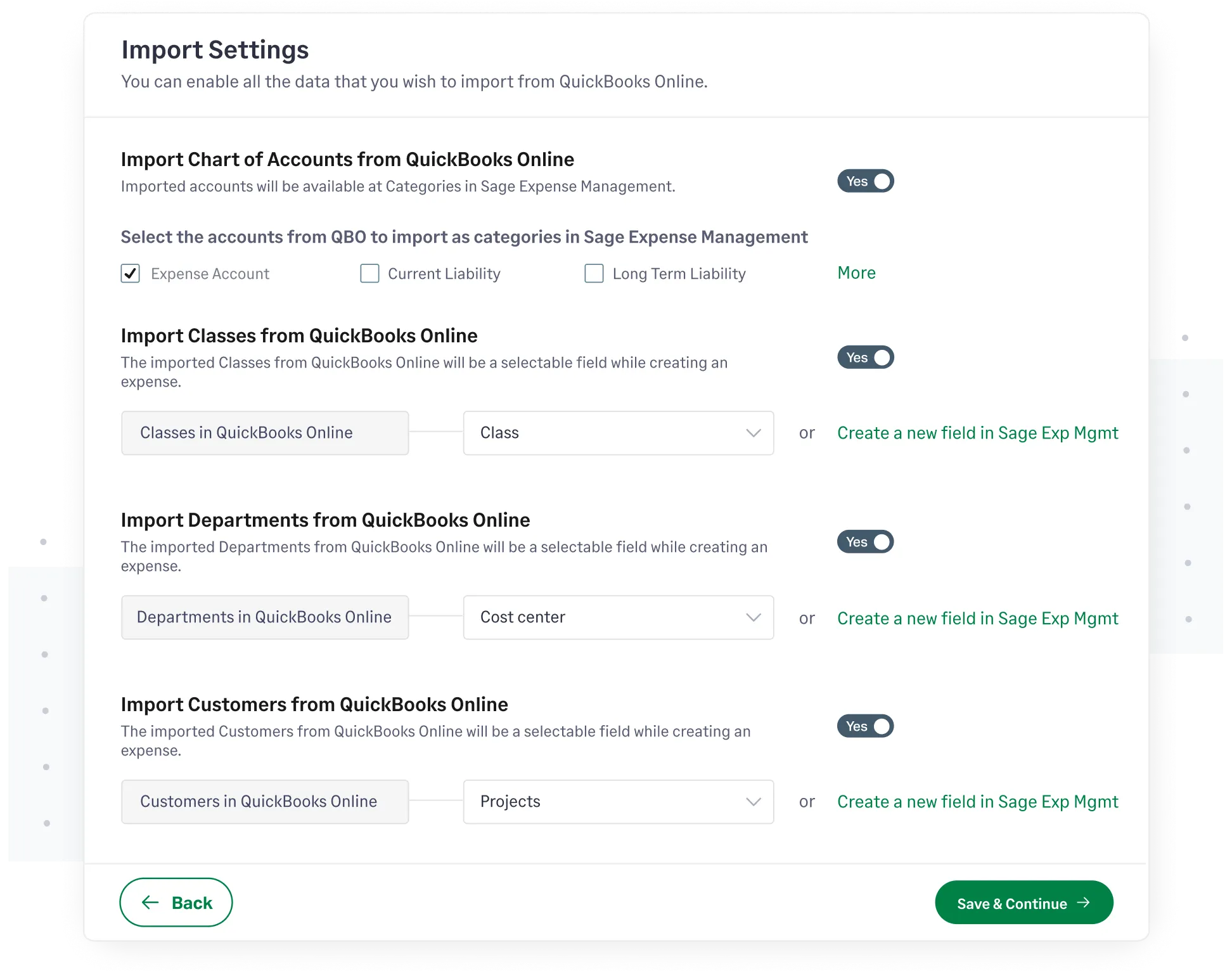Uncheck the Expense Account checkbox

tap(130, 273)
